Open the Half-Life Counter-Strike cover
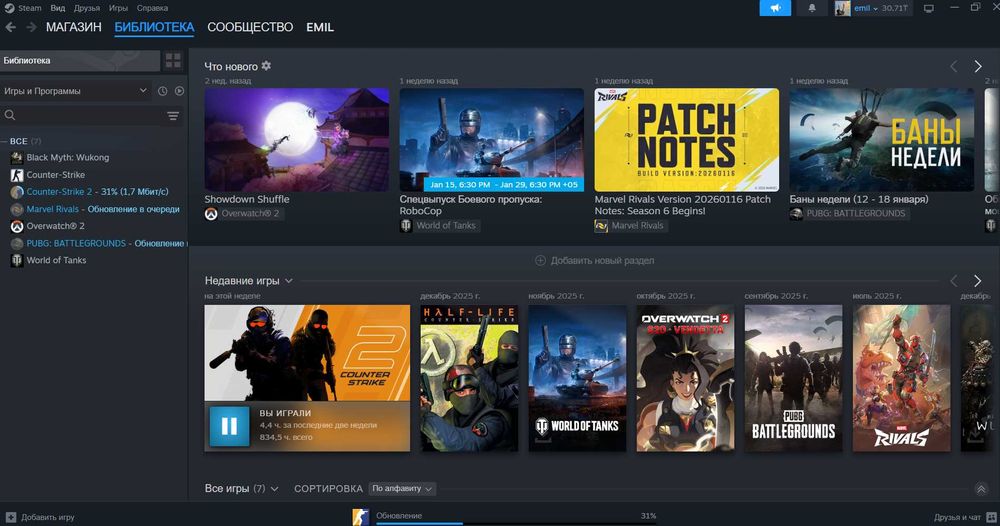The image size is (1000, 526). pos(469,378)
